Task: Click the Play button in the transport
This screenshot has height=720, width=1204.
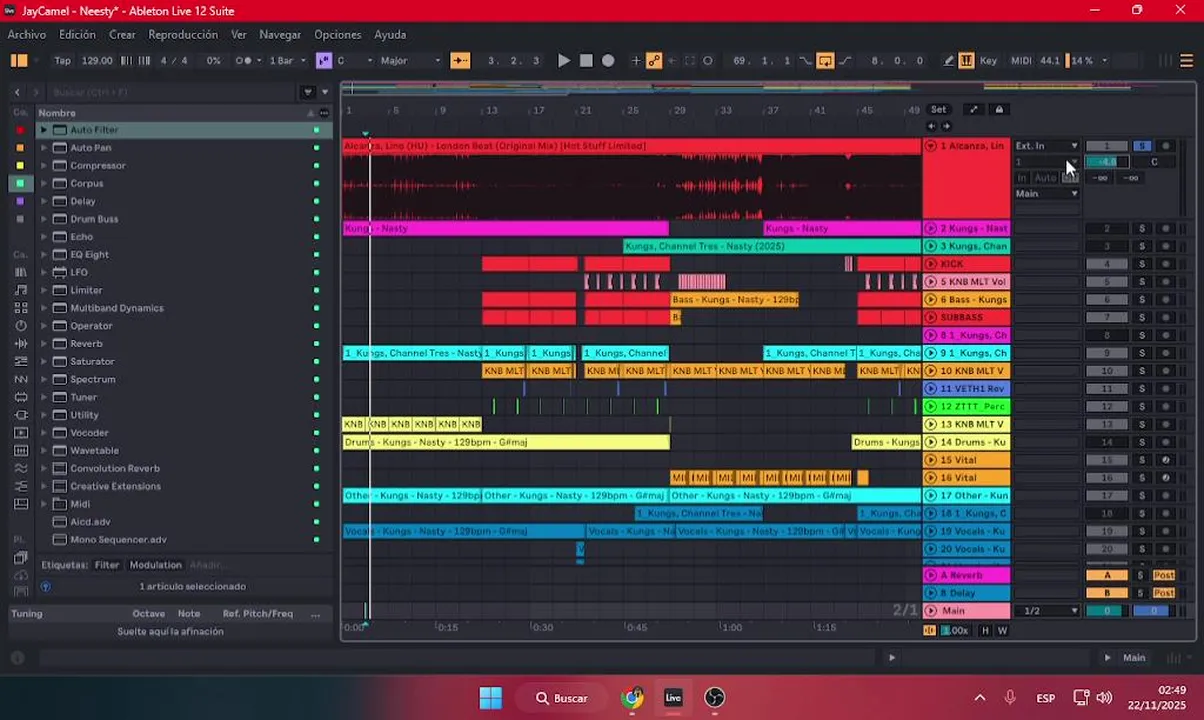Action: [564, 61]
